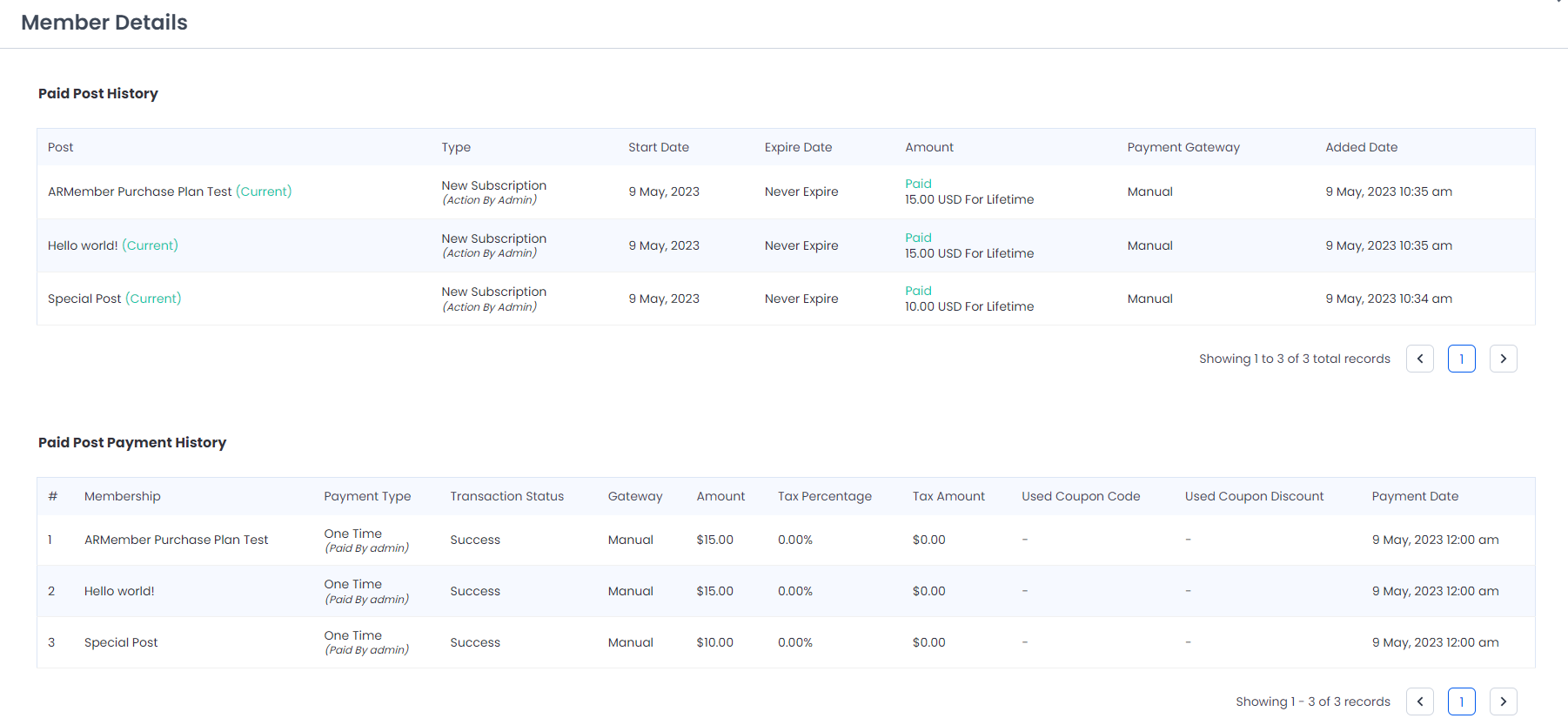Click '9 May, 2023 10:34 am' added date
The height and width of the screenshot is (725, 1568).
[1389, 299]
